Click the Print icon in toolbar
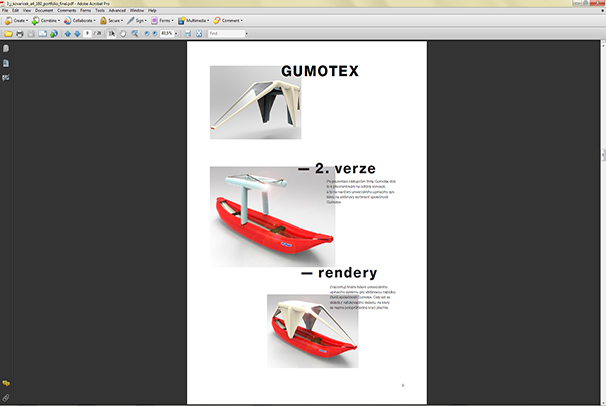This screenshot has height=406, width=606. 19,33
